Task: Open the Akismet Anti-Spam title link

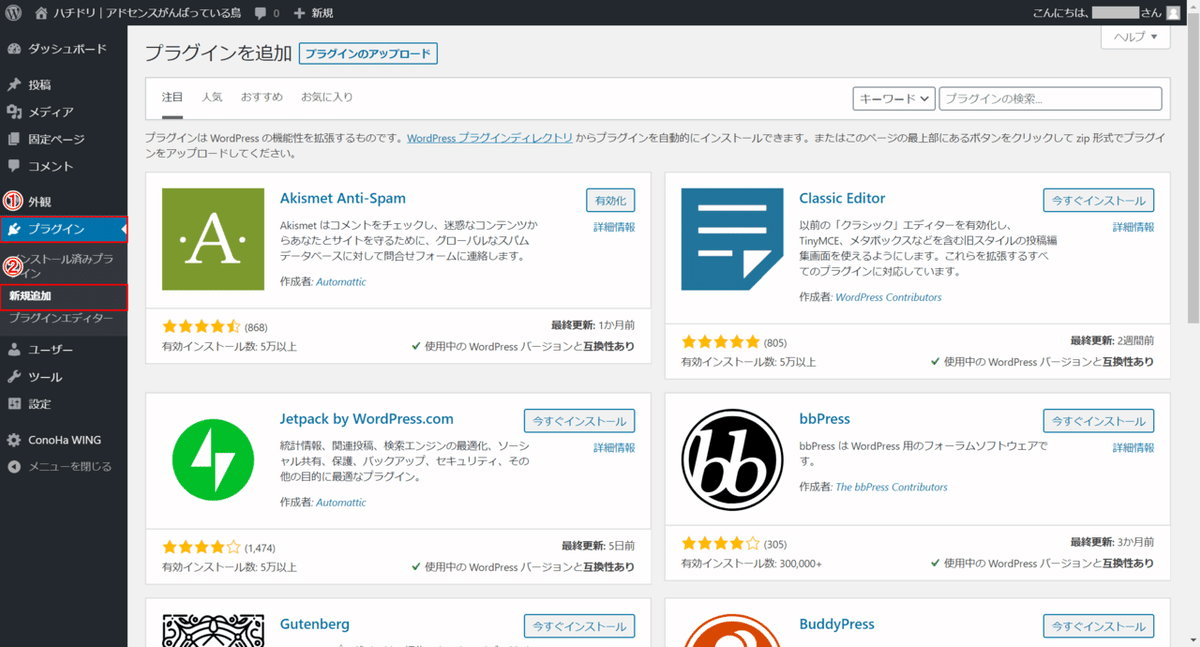Action: click(x=343, y=198)
